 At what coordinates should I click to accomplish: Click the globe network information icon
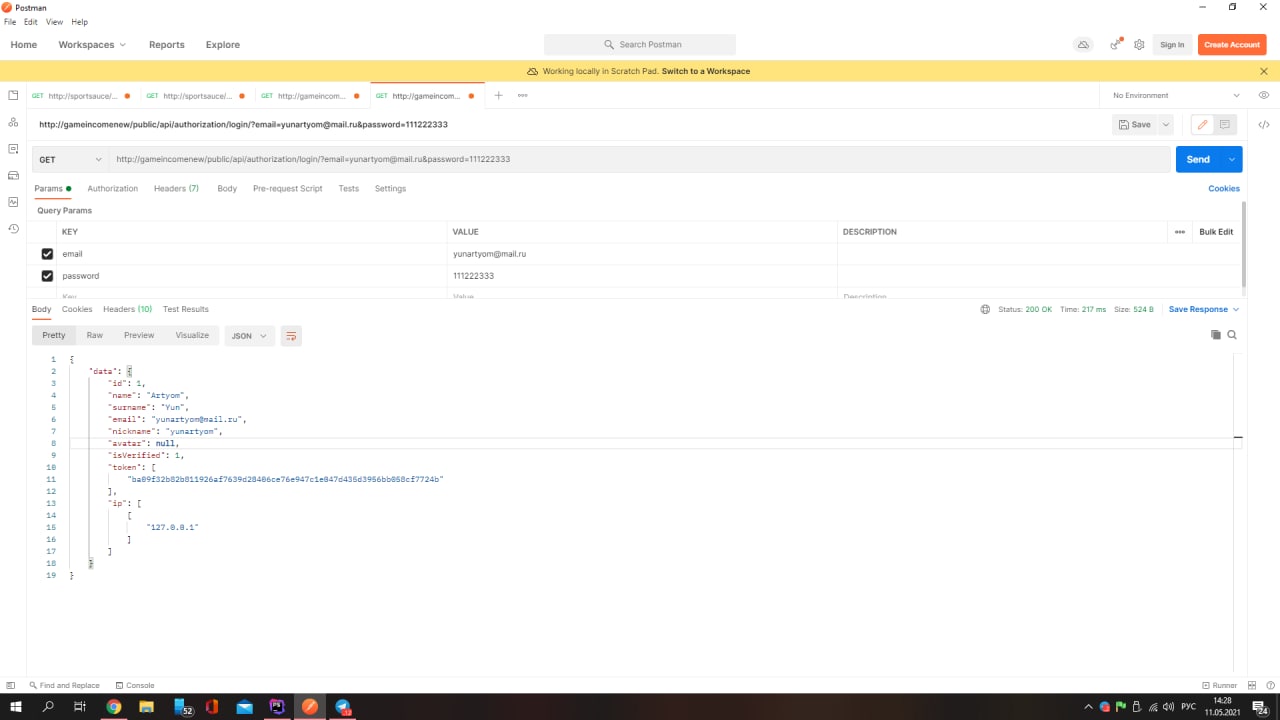point(985,309)
